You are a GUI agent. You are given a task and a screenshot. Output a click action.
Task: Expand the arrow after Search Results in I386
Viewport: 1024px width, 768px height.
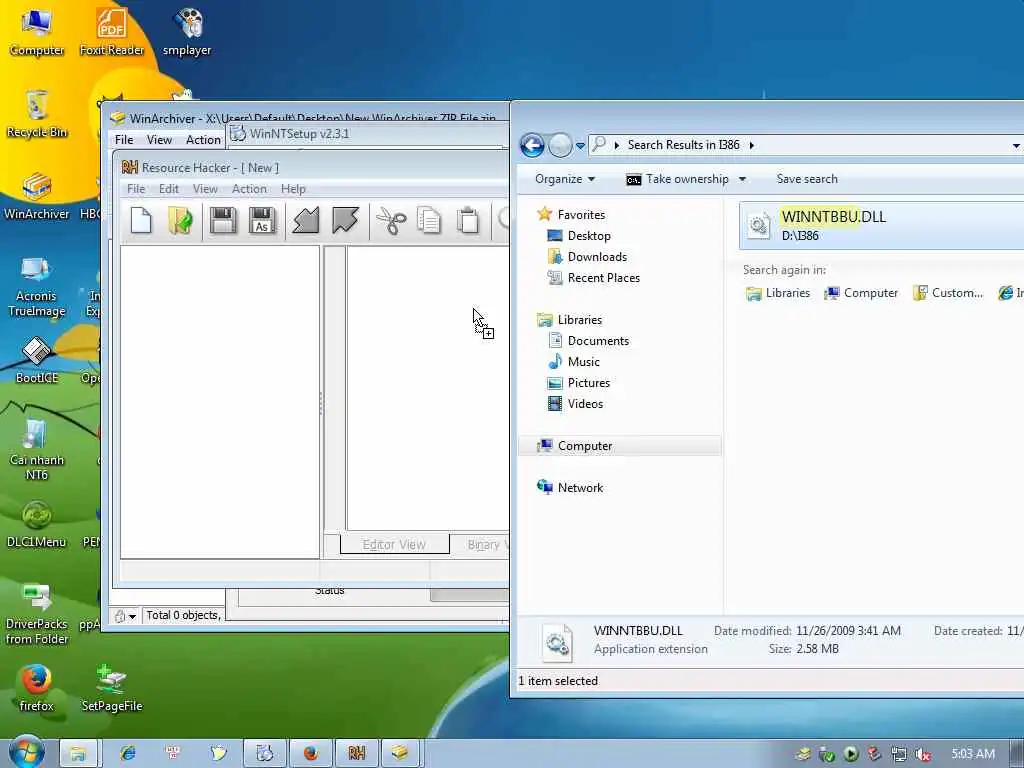pos(752,145)
